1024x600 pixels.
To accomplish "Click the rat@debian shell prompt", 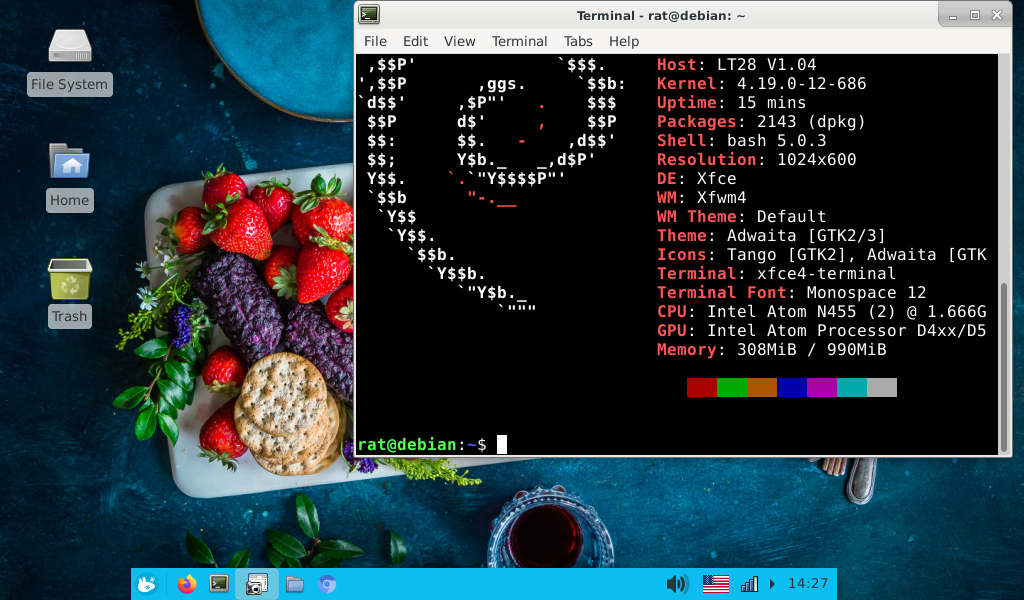I will 422,445.
